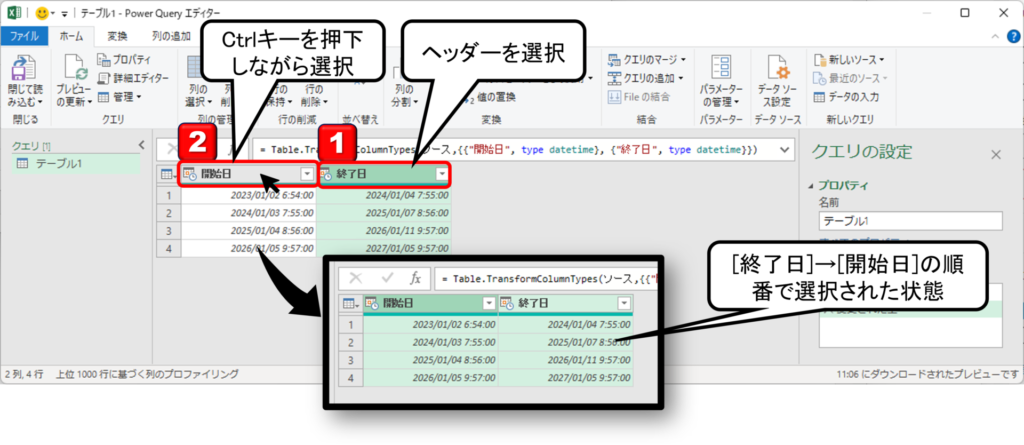1024x445 pixels.
Task: Open the ファイル tab
Action: pos(24,36)
